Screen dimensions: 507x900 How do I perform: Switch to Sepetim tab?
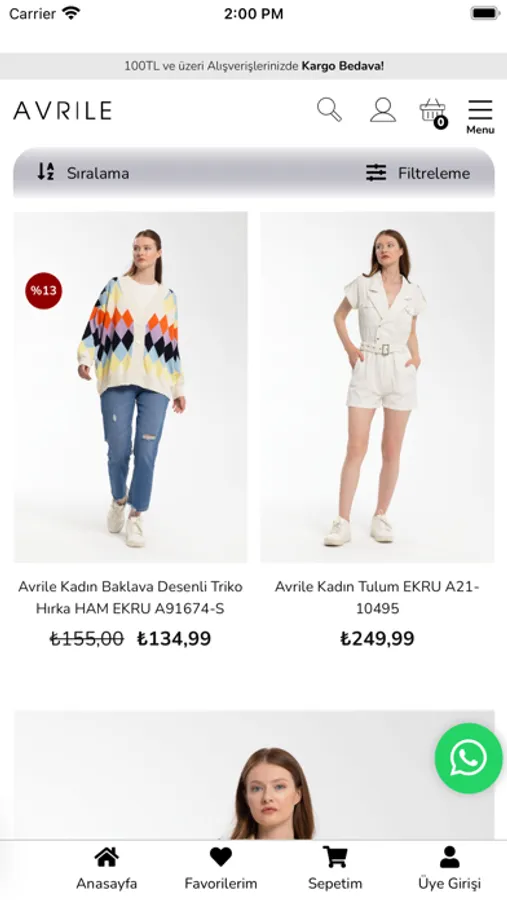pyautogui.click(x=335, y=868)
